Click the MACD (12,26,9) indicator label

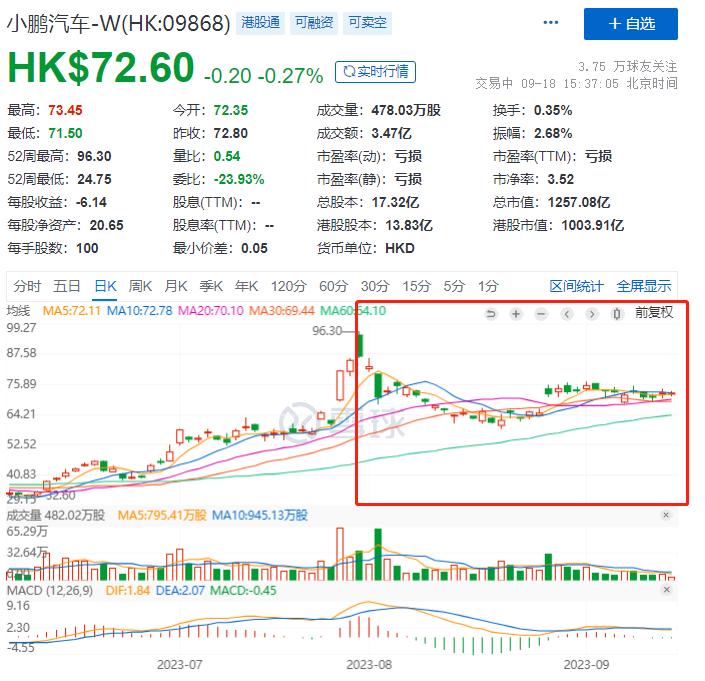point(50,590)
